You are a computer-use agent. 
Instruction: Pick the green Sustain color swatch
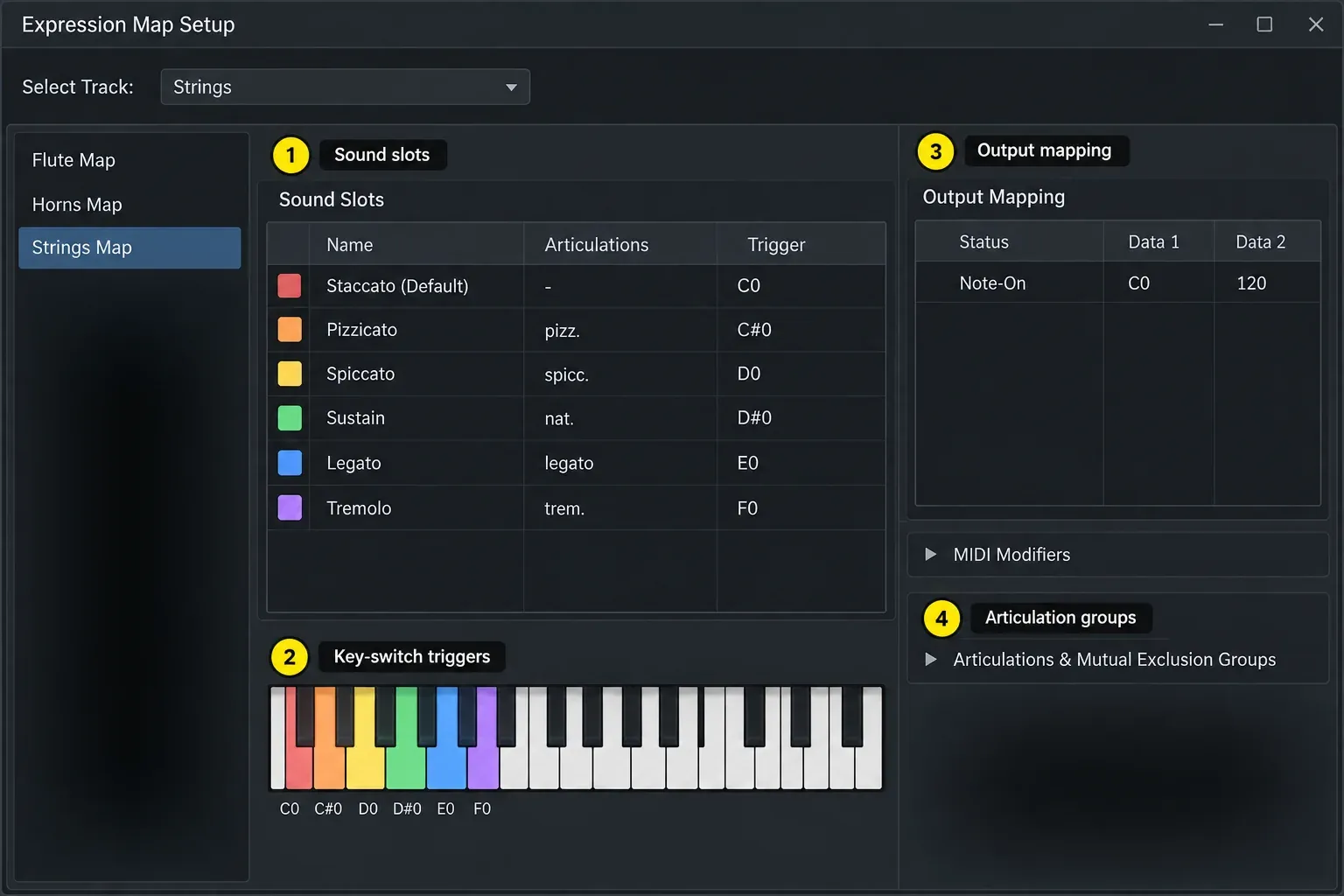coord(290,418)
